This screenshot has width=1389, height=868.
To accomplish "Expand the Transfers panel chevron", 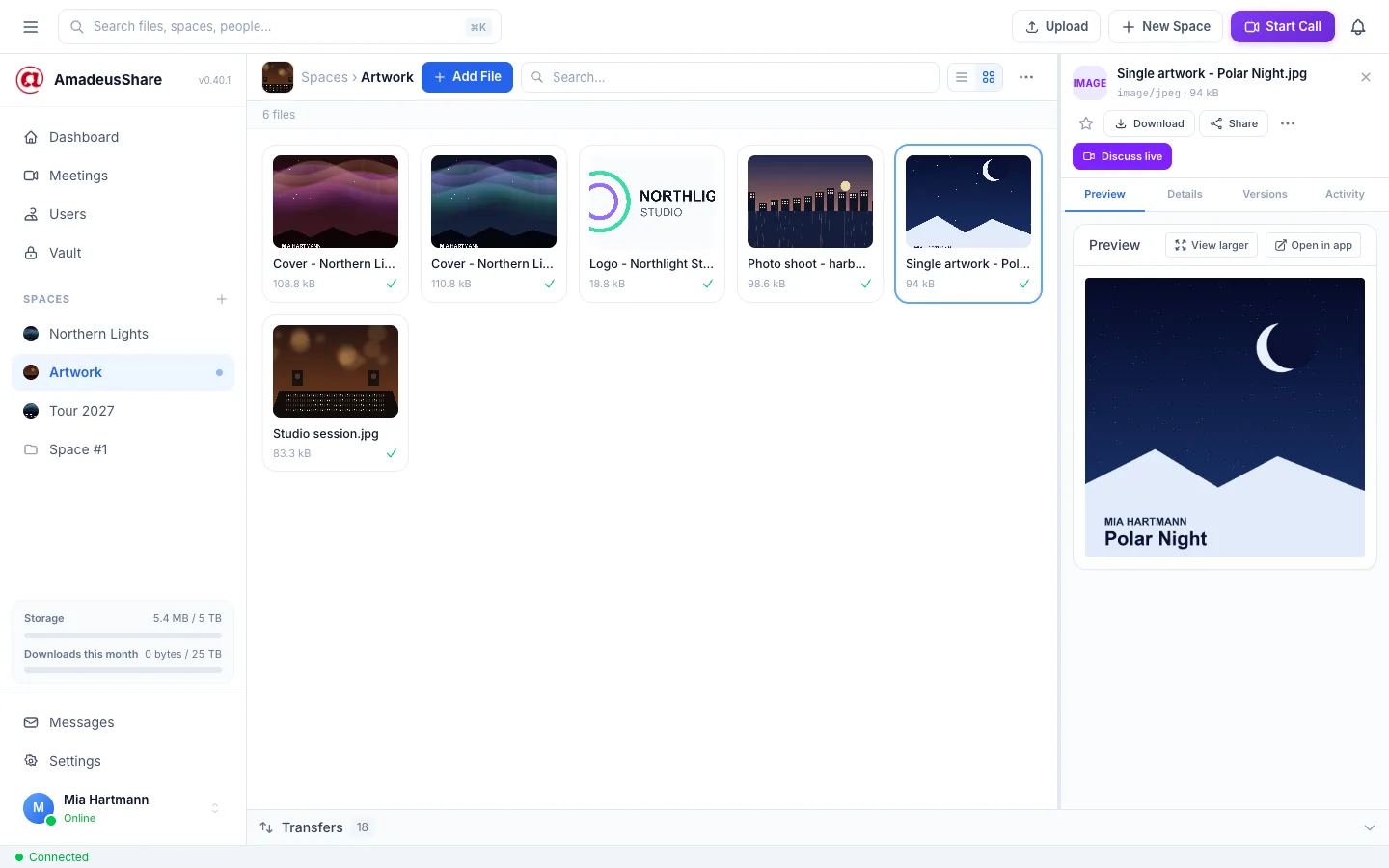I will tap(1370, 827).
